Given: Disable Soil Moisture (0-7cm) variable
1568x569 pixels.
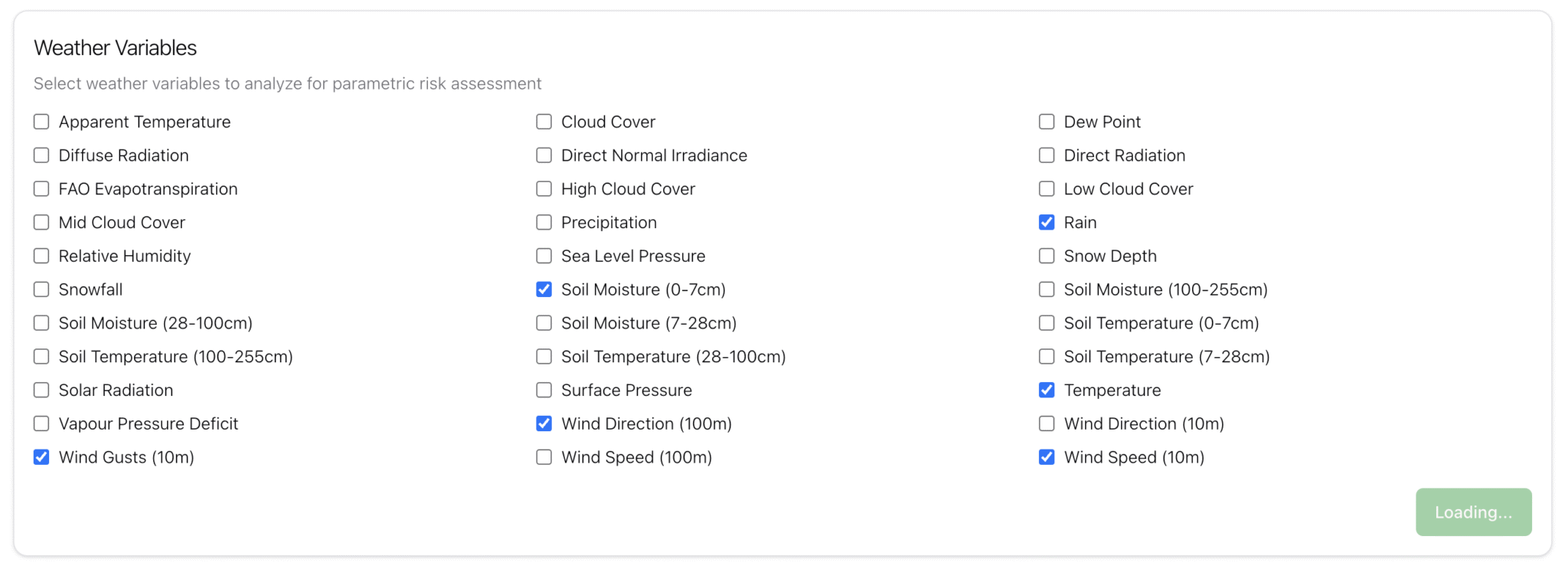Looking at the screenshot, I should pos(544,289).
